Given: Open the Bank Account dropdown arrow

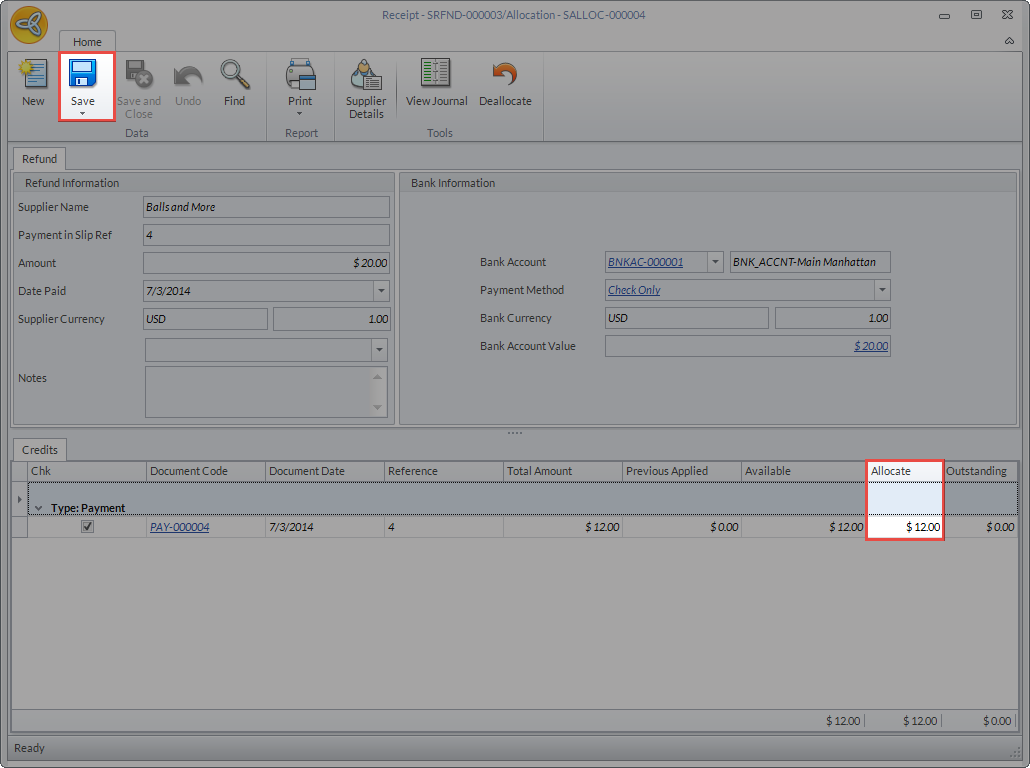Looking at the screenshot, I should point(715,262).
